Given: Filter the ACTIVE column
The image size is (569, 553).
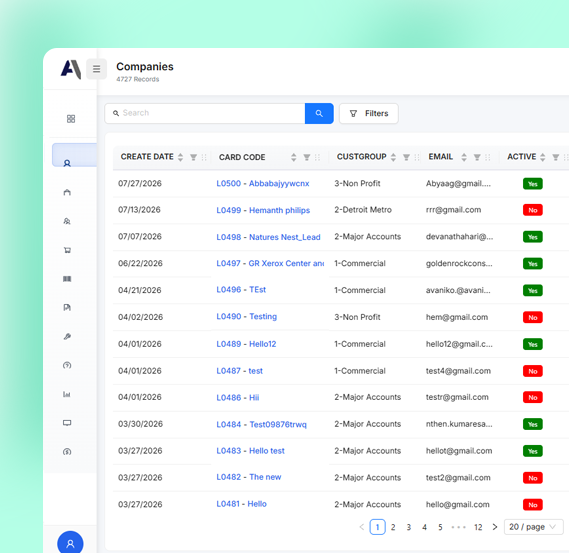Looking at the screenshot, I should (556, 157).
